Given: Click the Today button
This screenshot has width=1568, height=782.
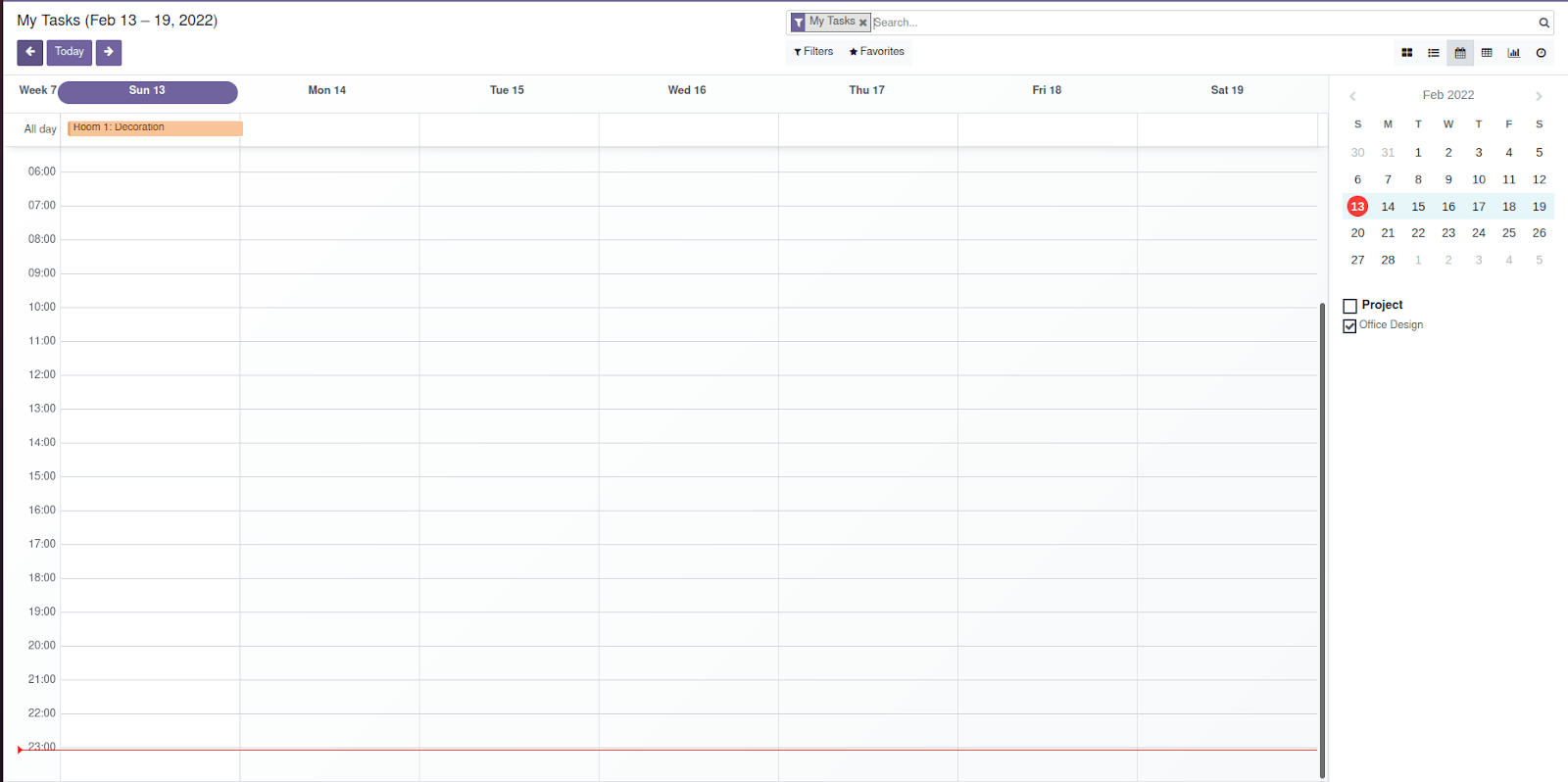Looking at the screenshot, I should (69, 52).
